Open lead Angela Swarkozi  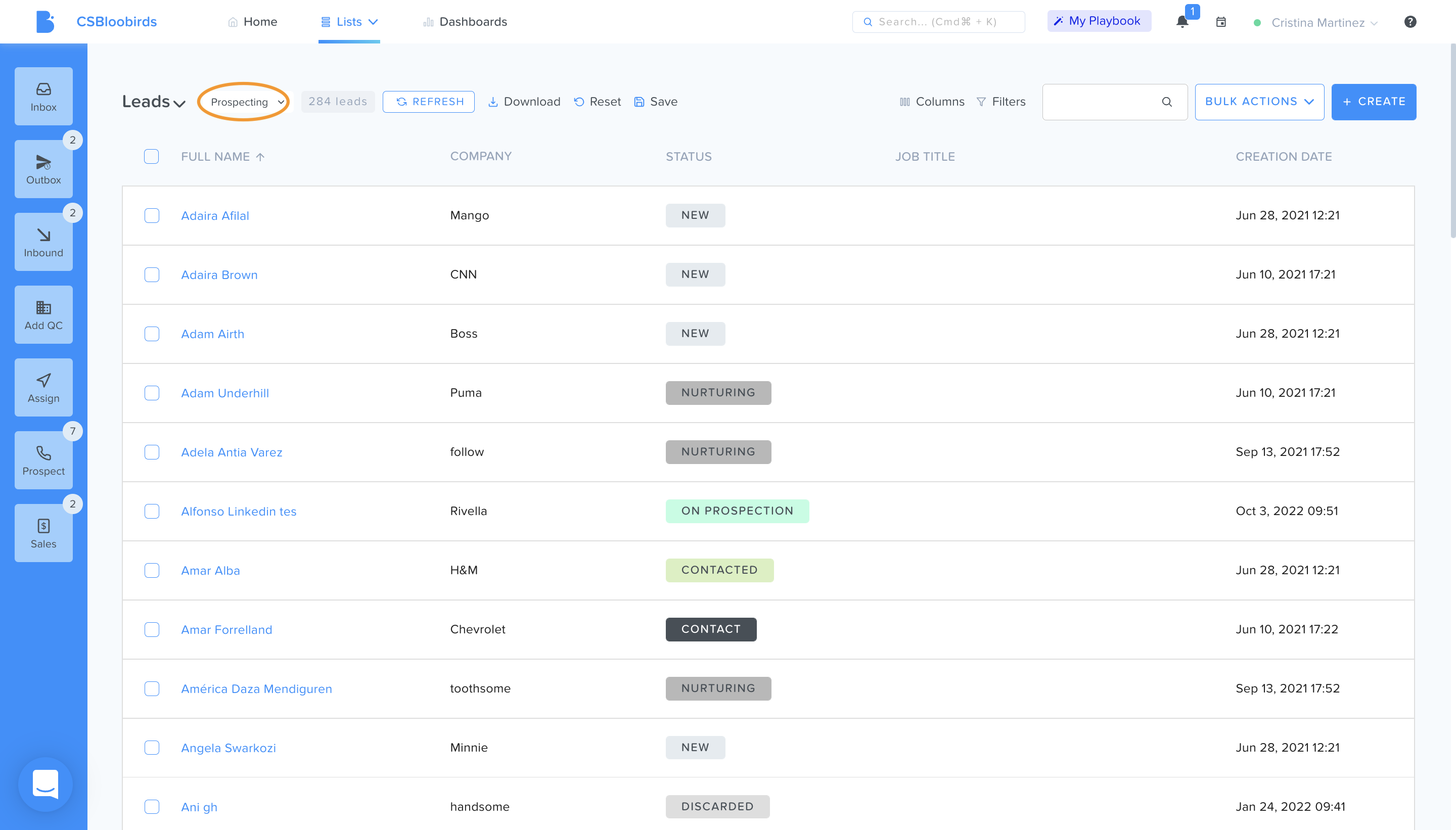(229, 748)
